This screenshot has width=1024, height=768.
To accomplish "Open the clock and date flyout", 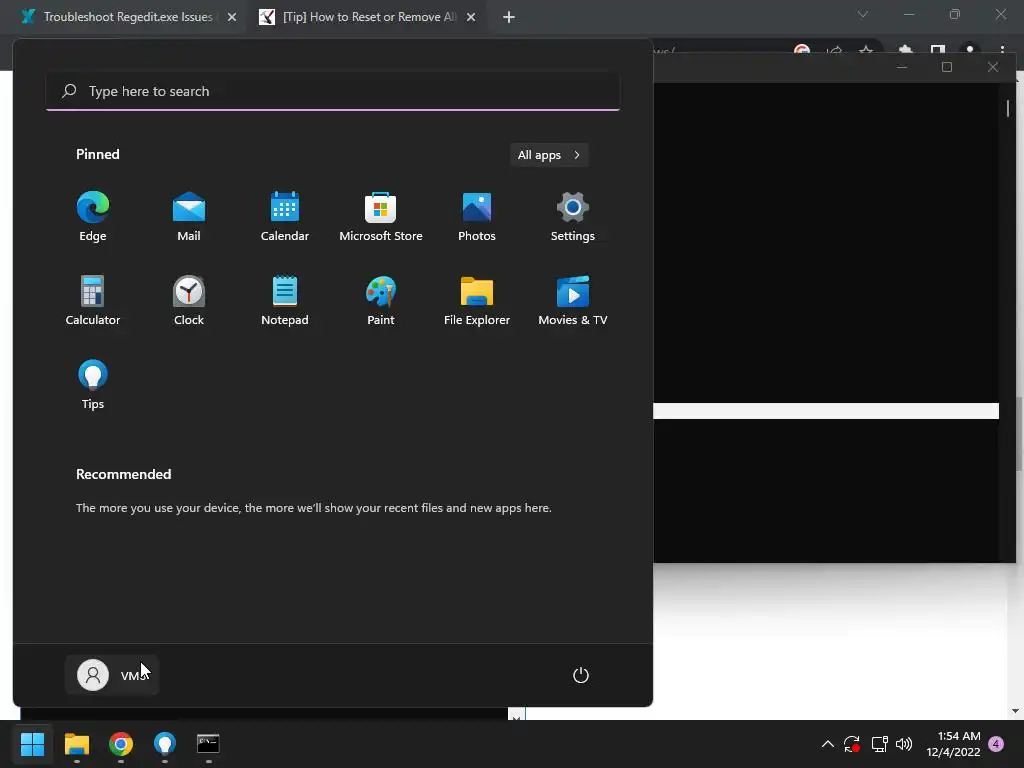I will coord(953,744).
